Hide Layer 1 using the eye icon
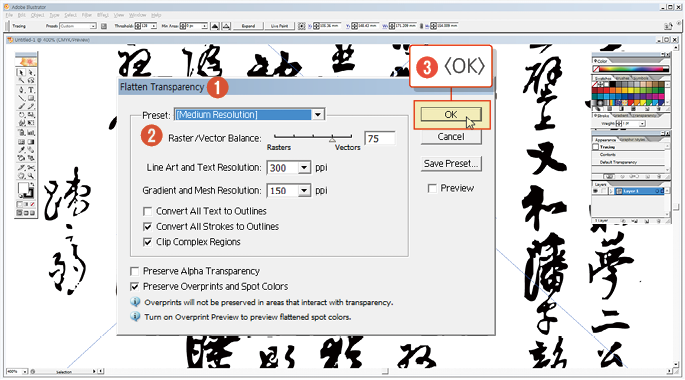The image size is (685, 380). point(595,191)
